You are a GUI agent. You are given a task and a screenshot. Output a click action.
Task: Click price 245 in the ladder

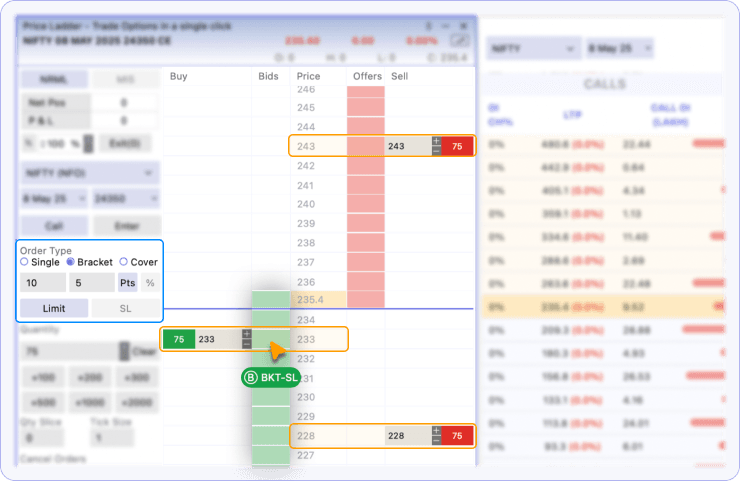(306, 108)
